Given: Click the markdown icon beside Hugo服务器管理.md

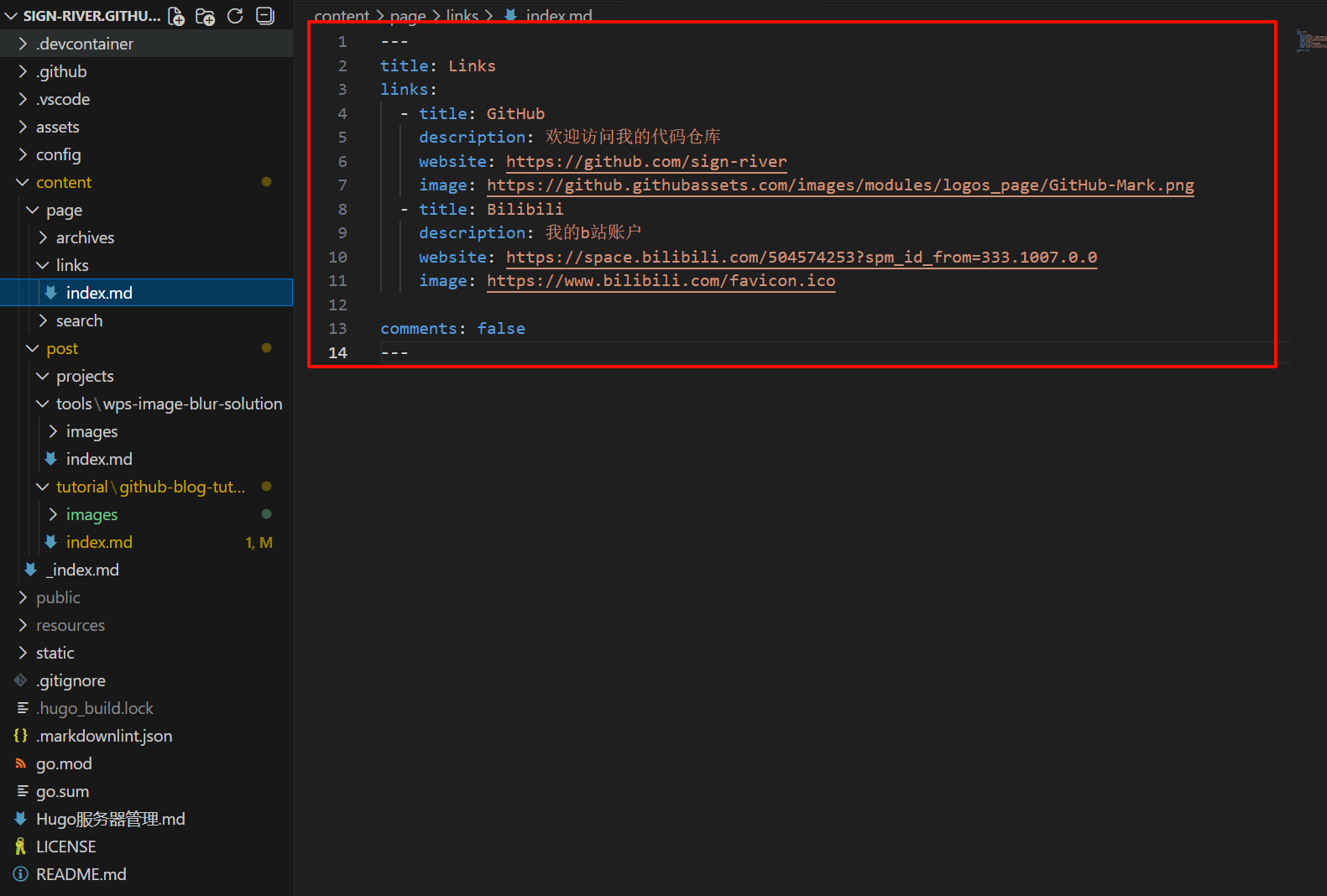Looking at the screenshot, I should (x=21, y=819).
